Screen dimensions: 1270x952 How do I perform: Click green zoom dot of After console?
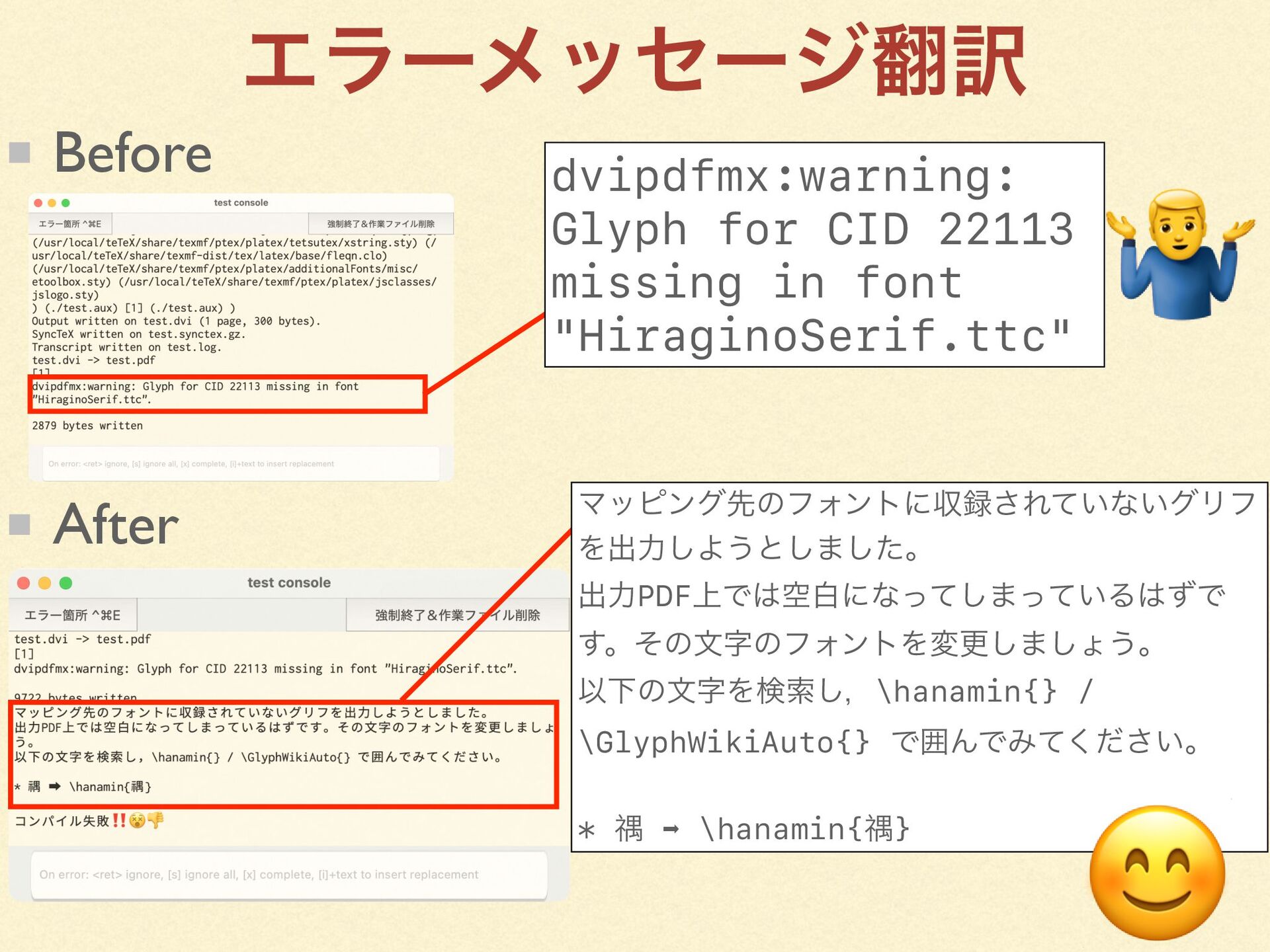coord(65,582)
